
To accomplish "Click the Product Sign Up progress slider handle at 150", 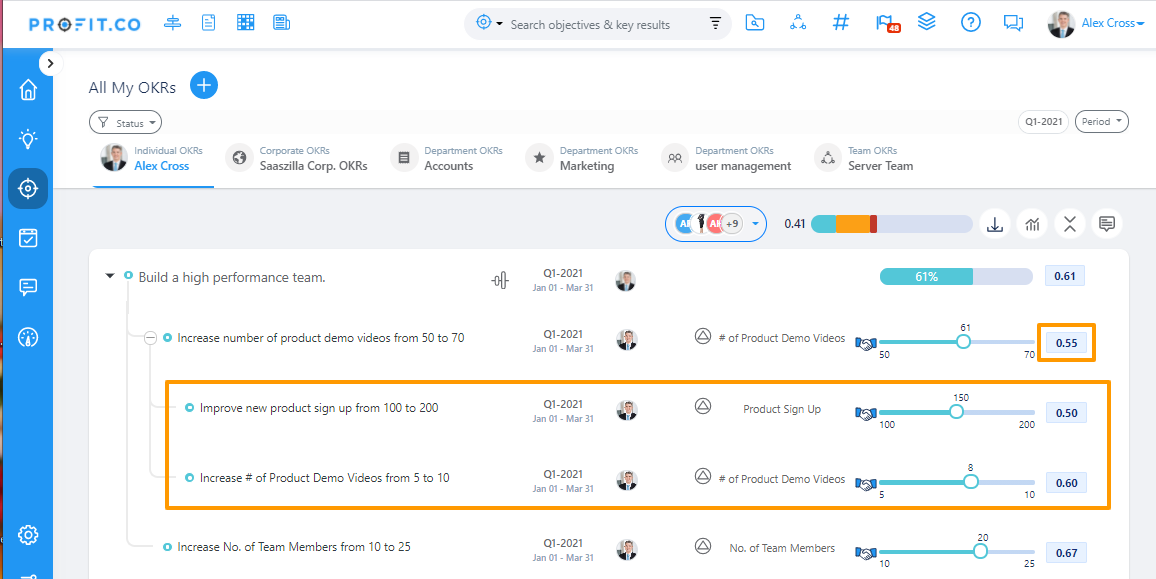I will click(x=957, y=412).
